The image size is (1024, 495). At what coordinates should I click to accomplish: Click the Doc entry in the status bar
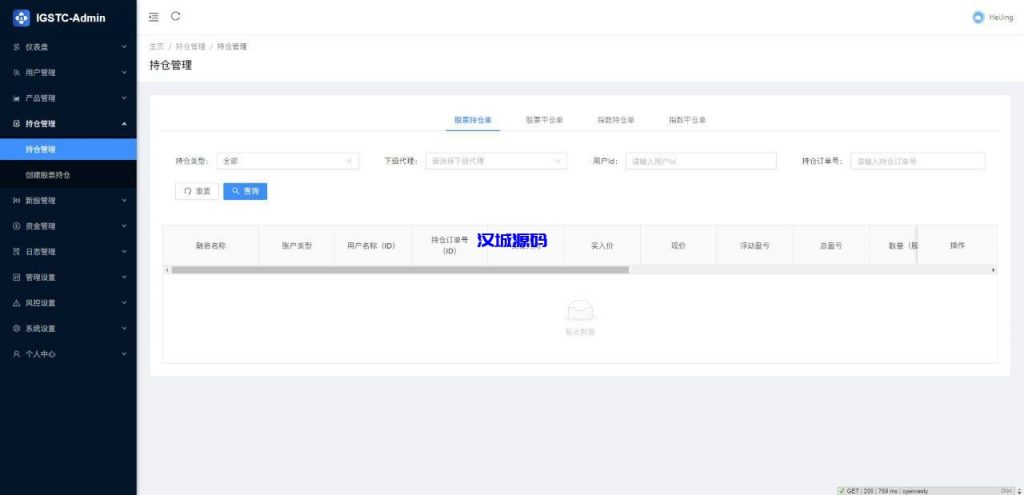[x=1006, y=490]
